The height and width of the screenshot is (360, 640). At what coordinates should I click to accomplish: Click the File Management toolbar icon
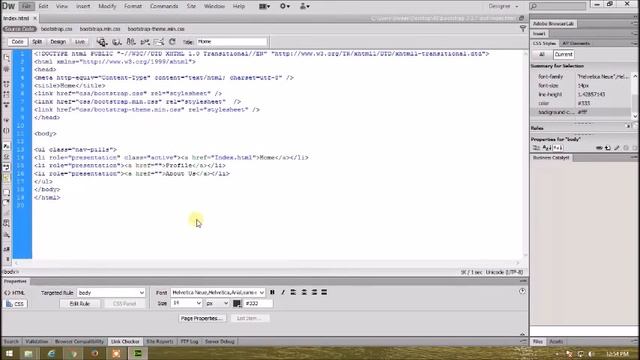pos(131,42)
